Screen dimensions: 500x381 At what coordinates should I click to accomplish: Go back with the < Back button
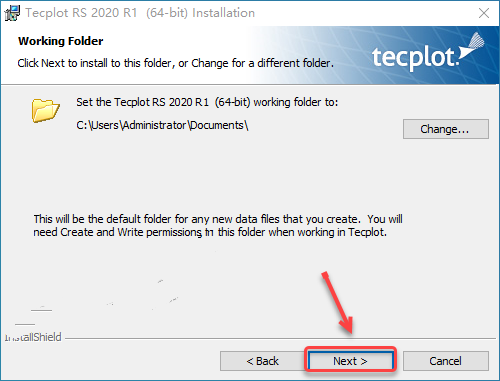point(262,361)
